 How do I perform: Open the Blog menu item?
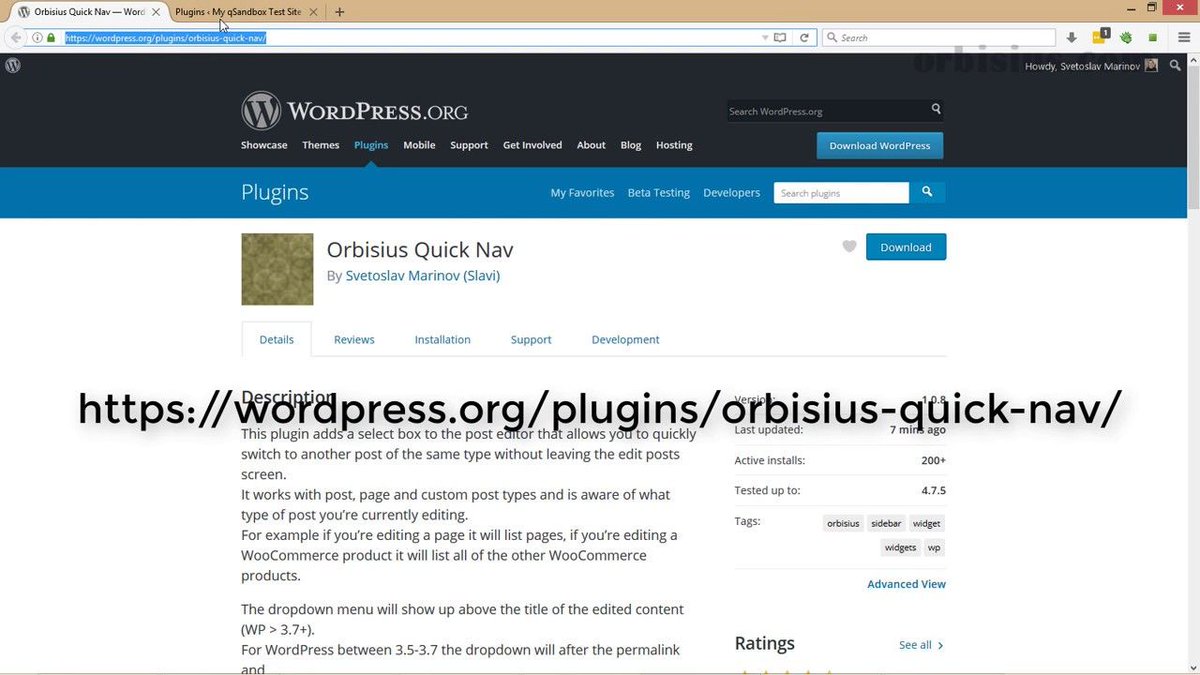631,145
